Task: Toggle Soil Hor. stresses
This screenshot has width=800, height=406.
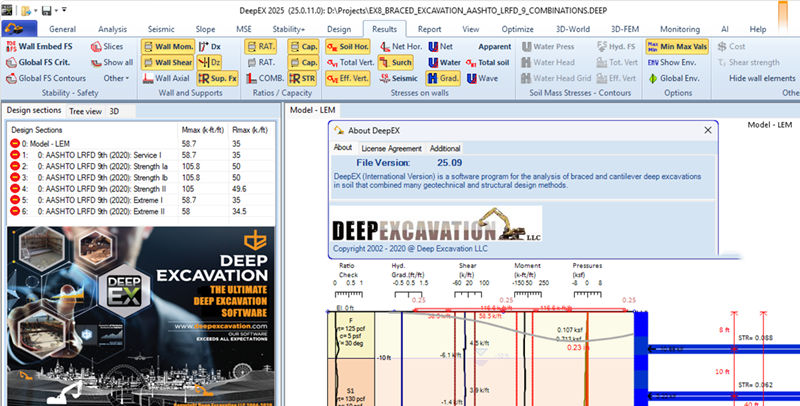Action: (348, 46)
